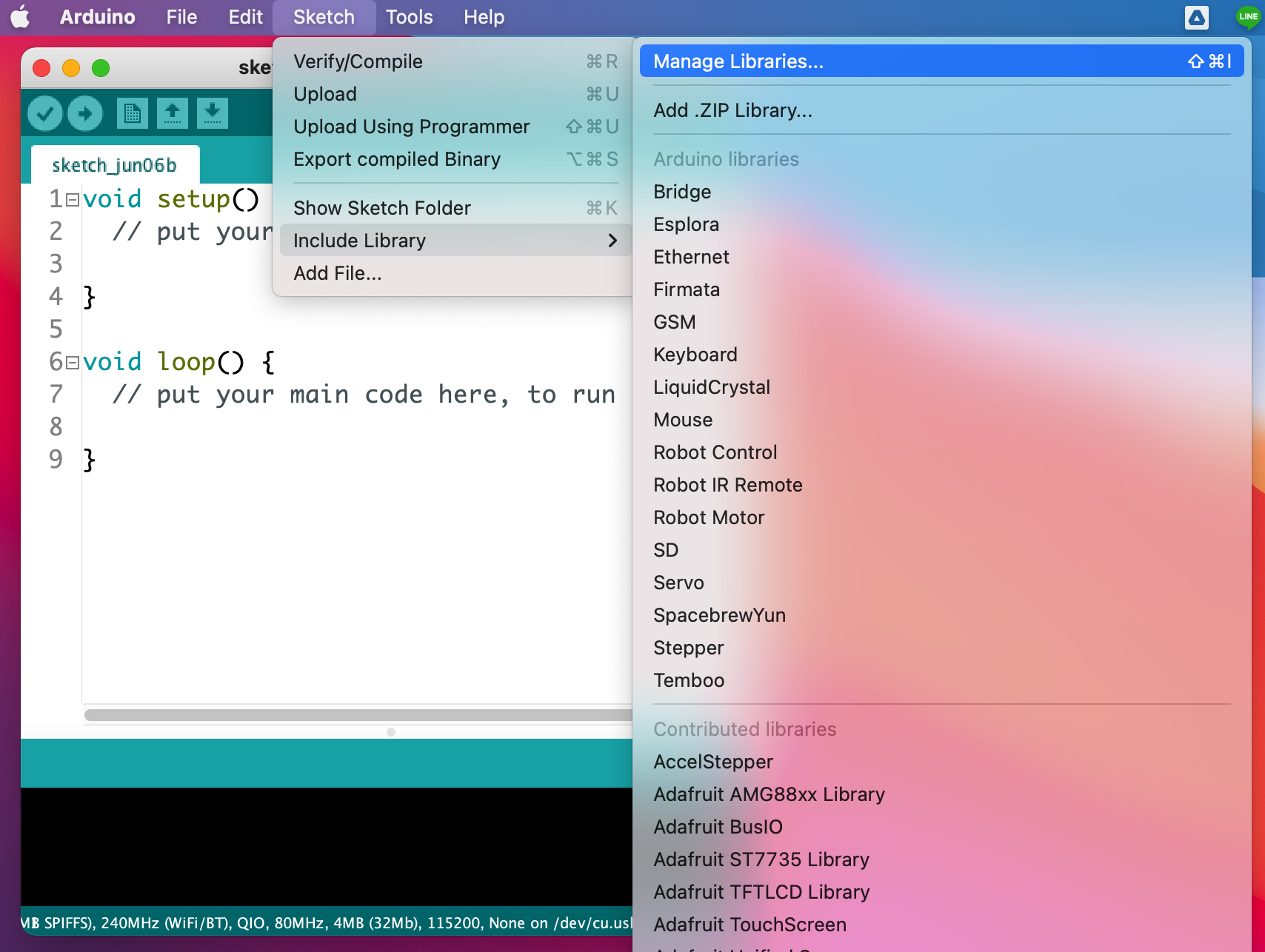This screenshot has width=1265, height=952.
Task: Choose Add .ZIP Library...
Action: tap(941, 110)
